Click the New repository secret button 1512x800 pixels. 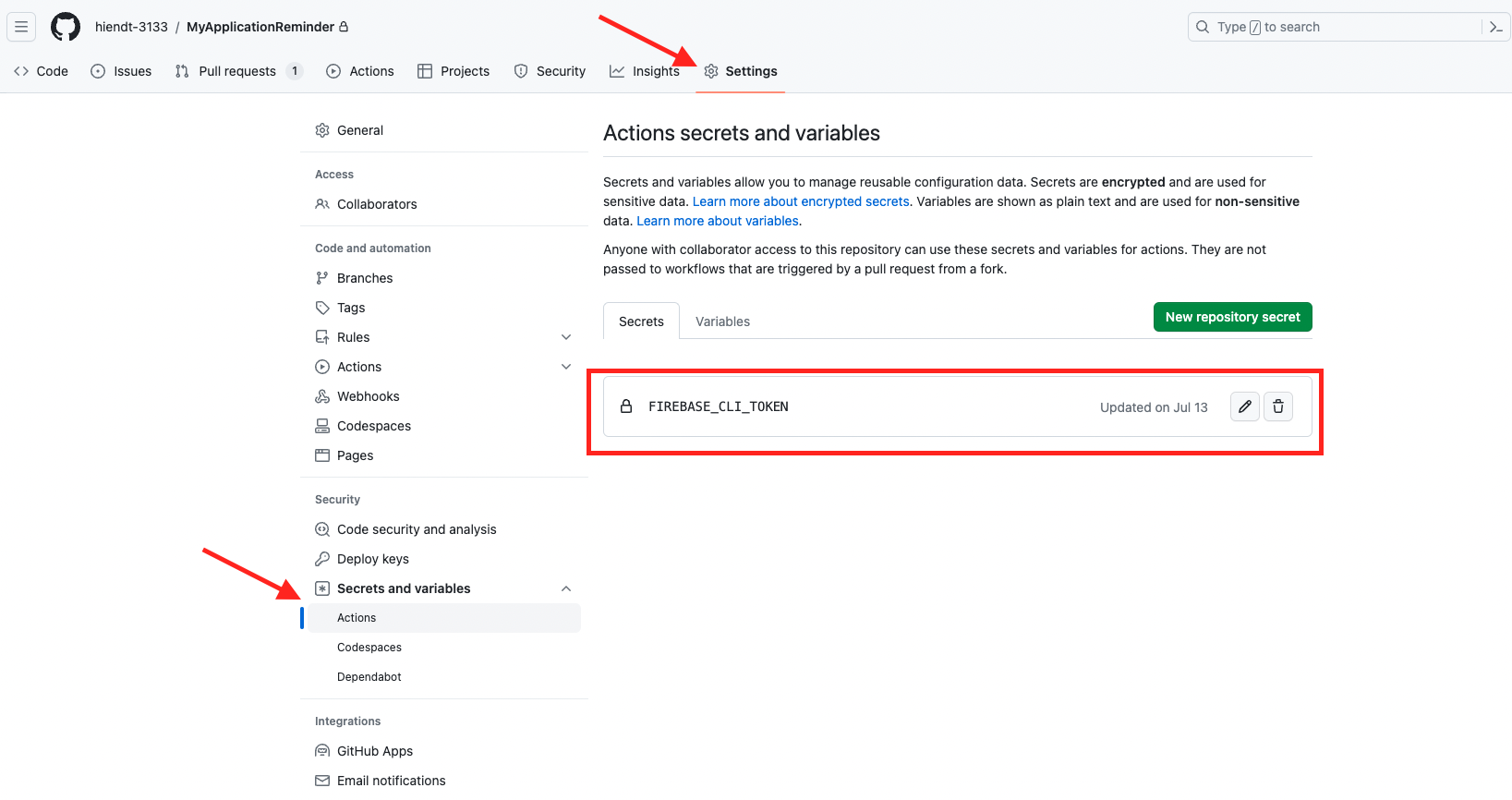(1232, 317)
